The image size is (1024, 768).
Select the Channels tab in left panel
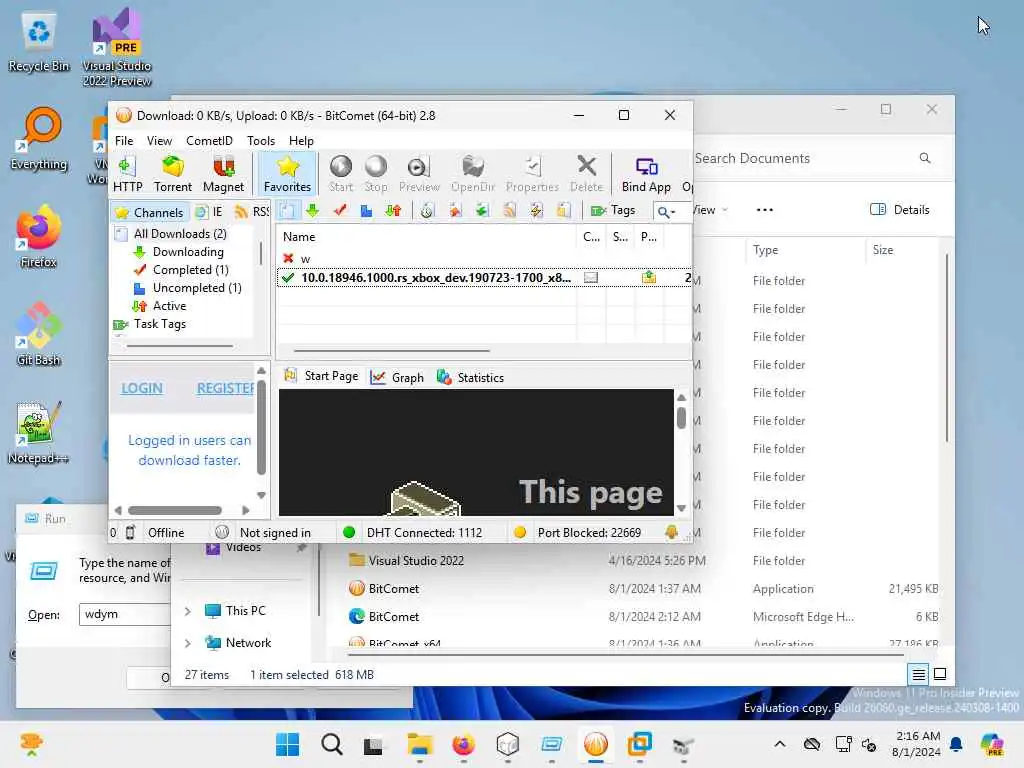(x=150, y=212)
